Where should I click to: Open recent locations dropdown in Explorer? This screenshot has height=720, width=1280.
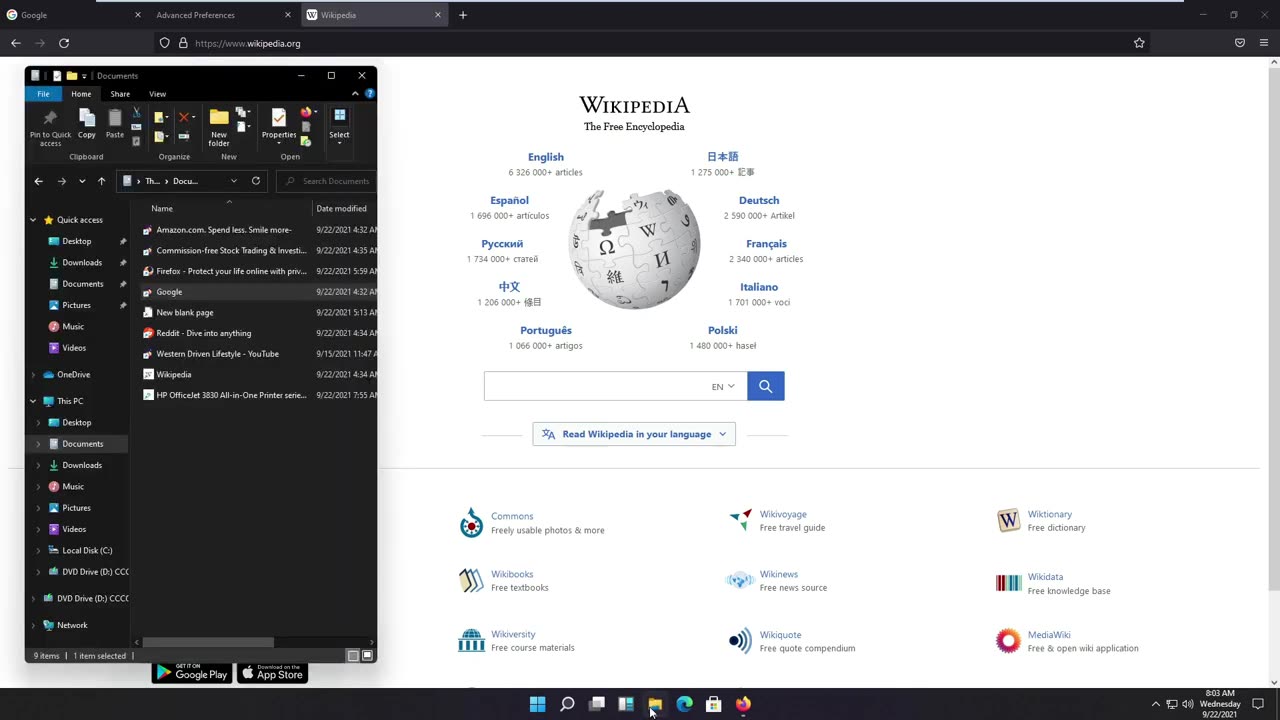[82, 181]
